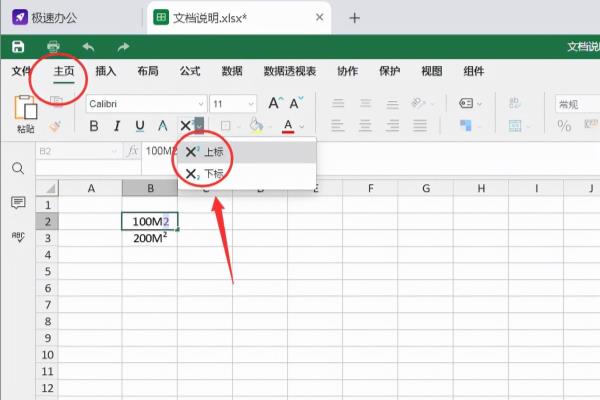Open the search magnifier in the sidebar
Viewport: 600px width, 400px height.
tap(18, 168)
